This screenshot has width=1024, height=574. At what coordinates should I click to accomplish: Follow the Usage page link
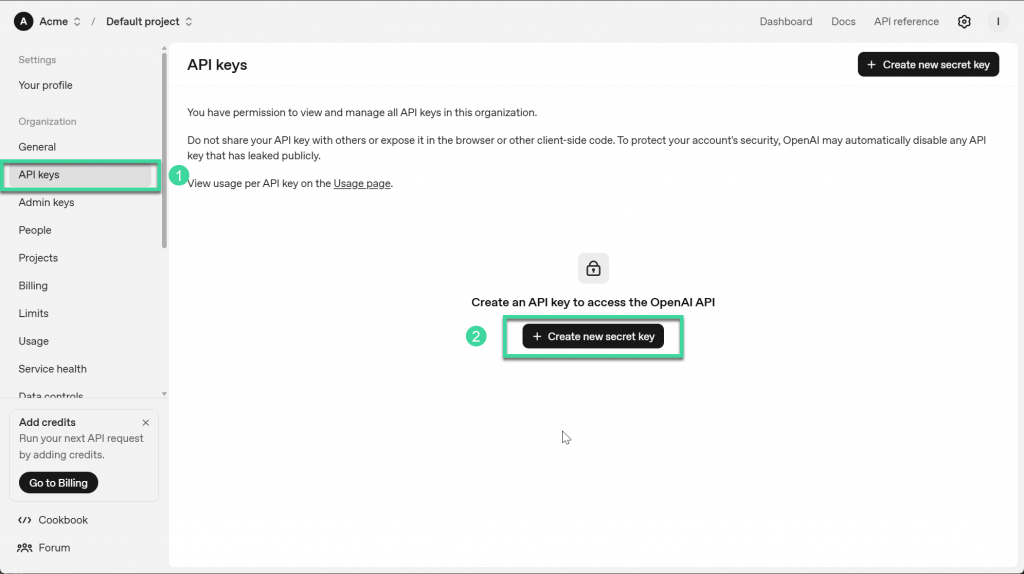[361, 184]
